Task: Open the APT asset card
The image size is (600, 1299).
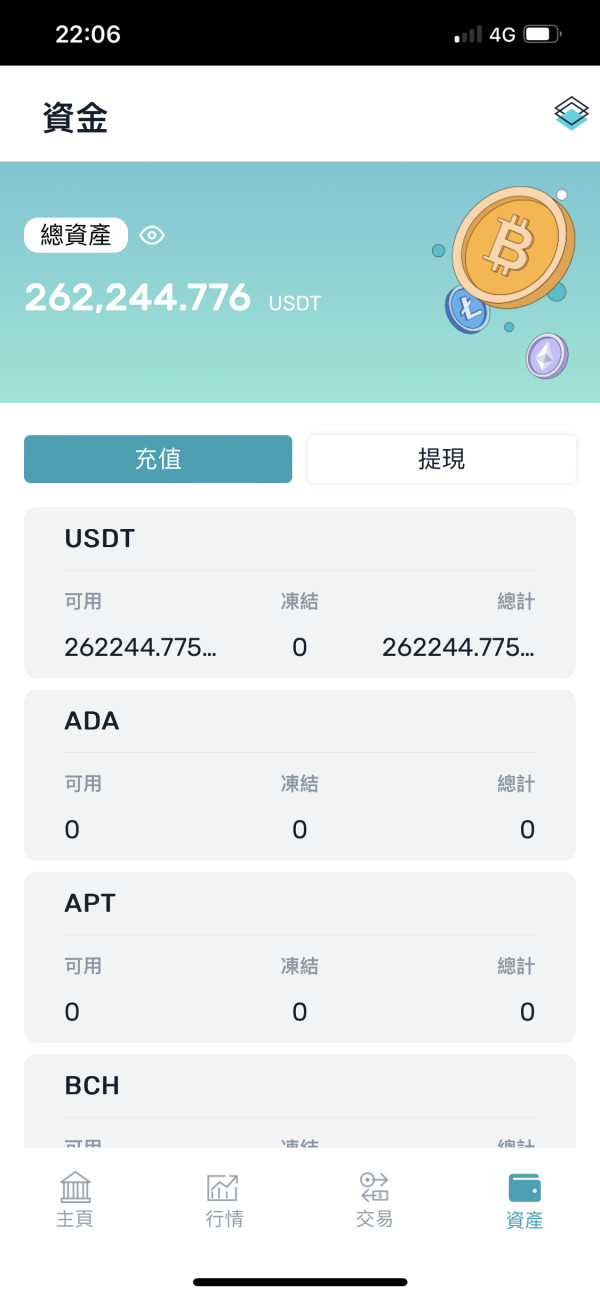Action: 300,957
